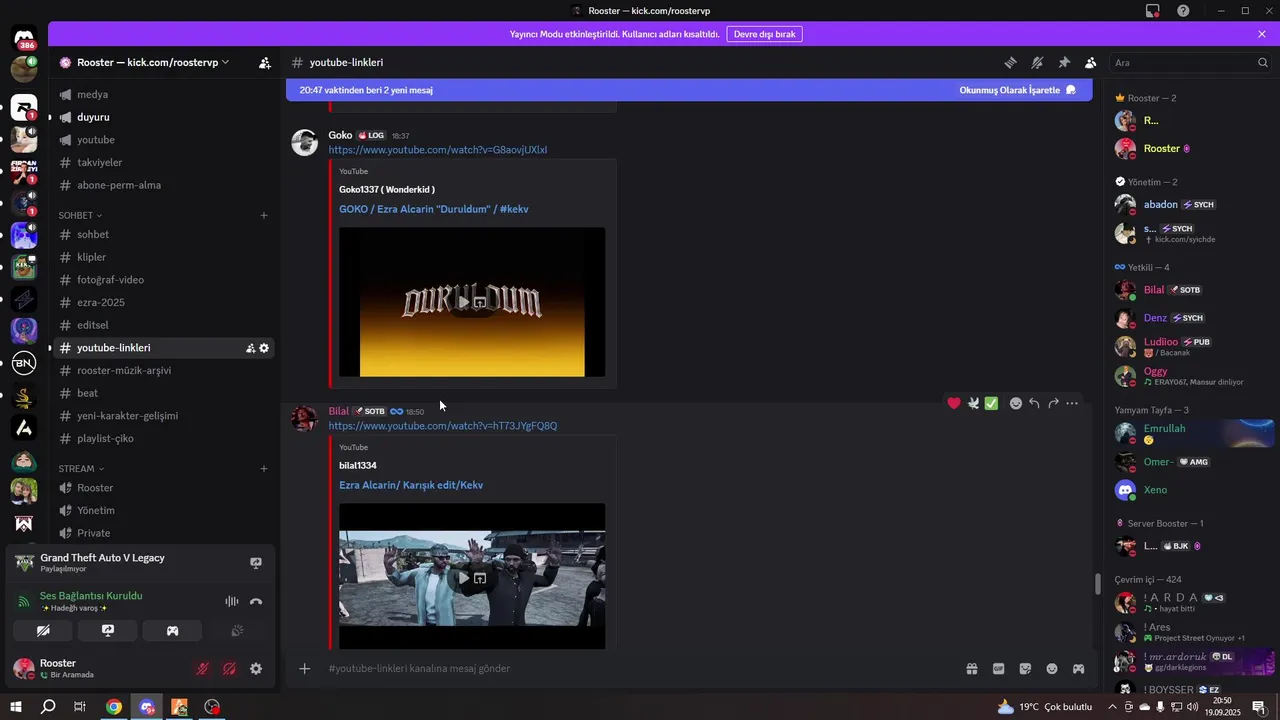Viewport: 1280px width, 720px height.
Task: Click plus attachment button in message bar
Action: tap(305, 669)
